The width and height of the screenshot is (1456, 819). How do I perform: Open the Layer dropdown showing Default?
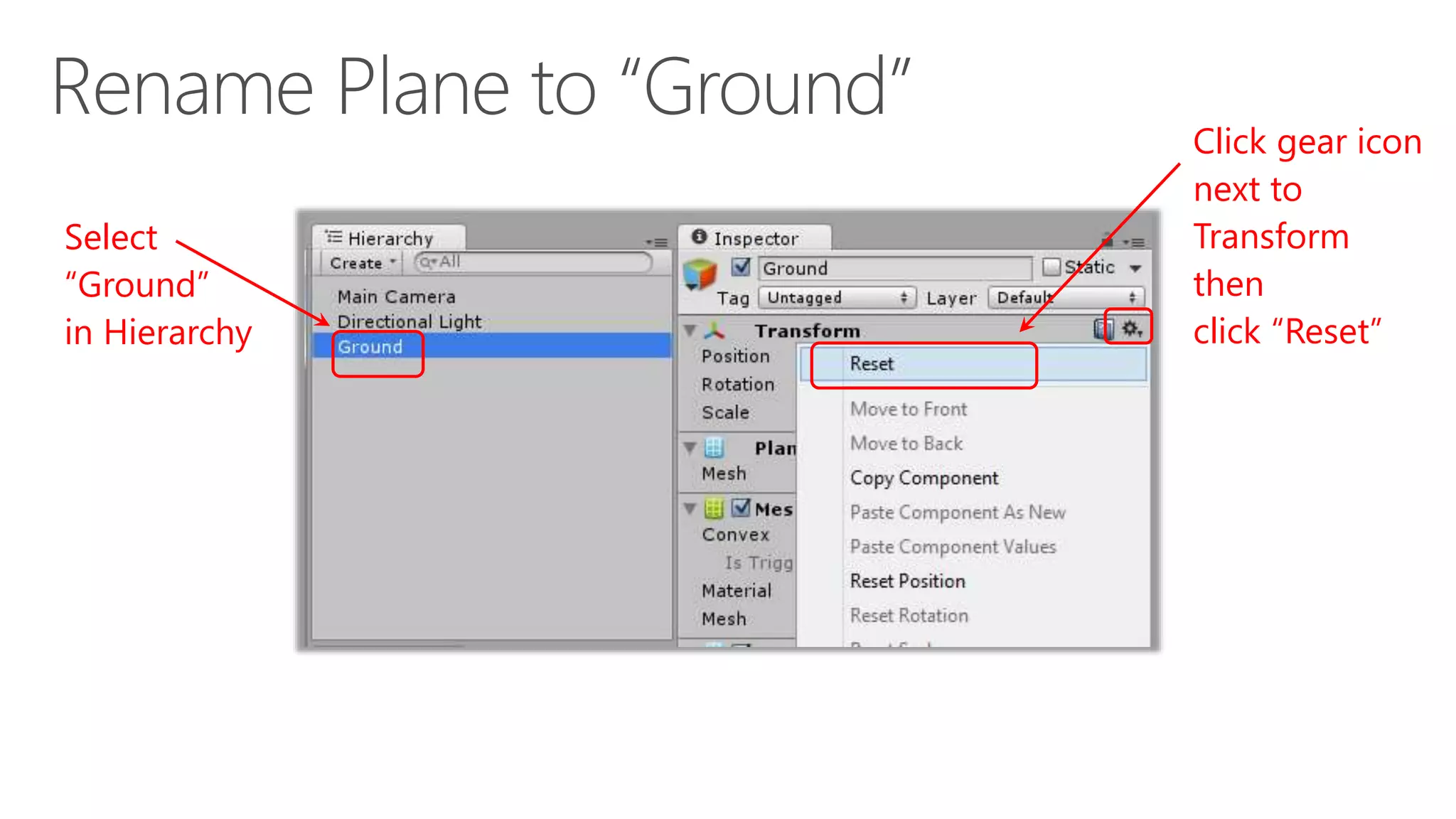click(x=1066, y=298)
